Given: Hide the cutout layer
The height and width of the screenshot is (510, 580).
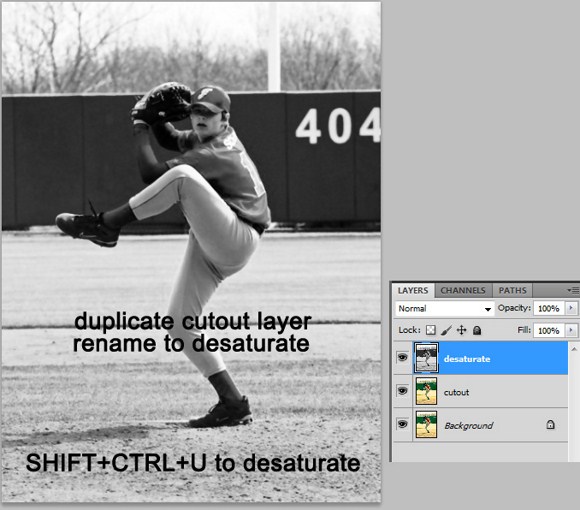Looking at the screenshot, I should (402, 391).
